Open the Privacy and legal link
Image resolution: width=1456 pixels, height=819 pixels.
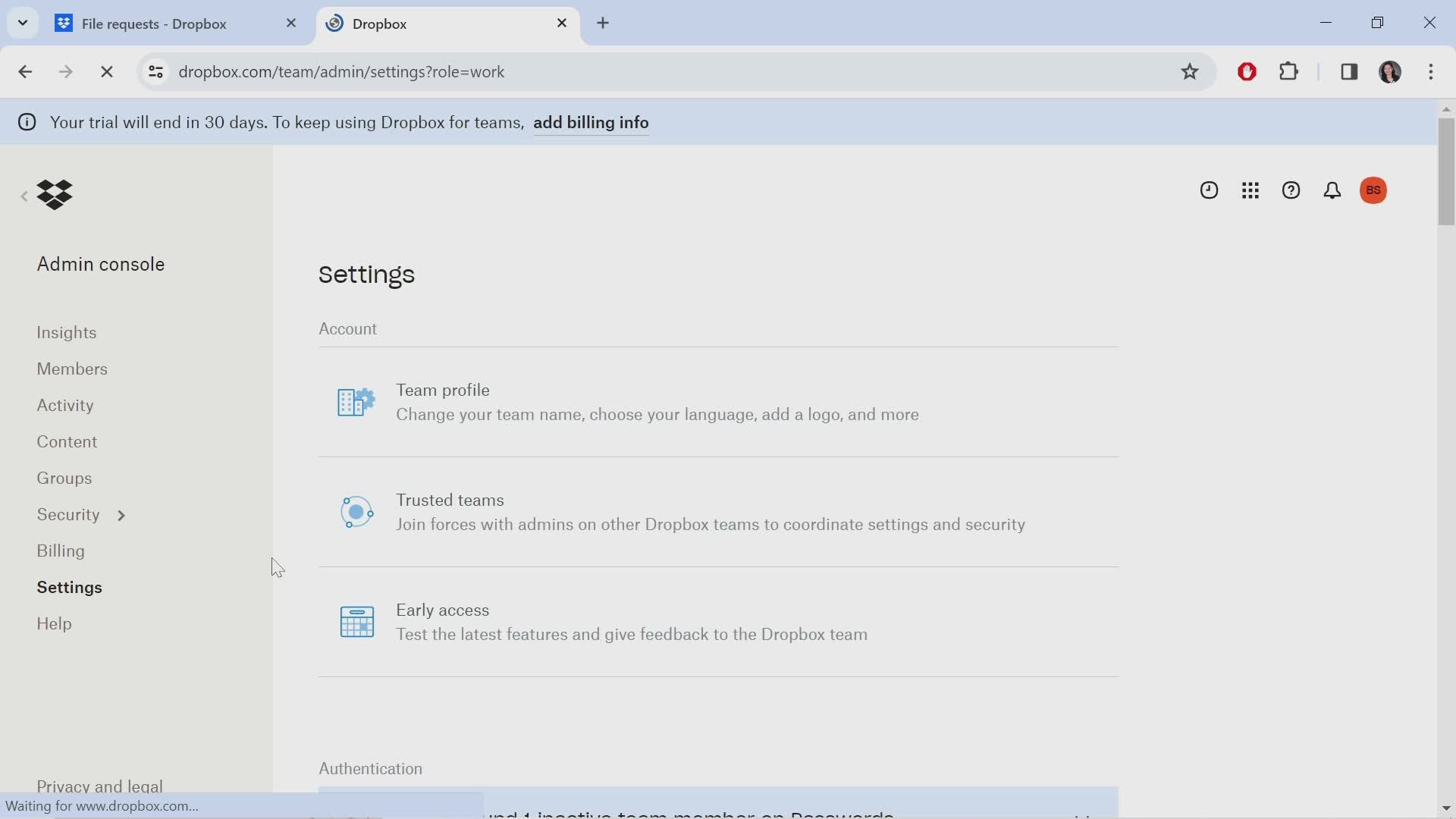(99, 786)
